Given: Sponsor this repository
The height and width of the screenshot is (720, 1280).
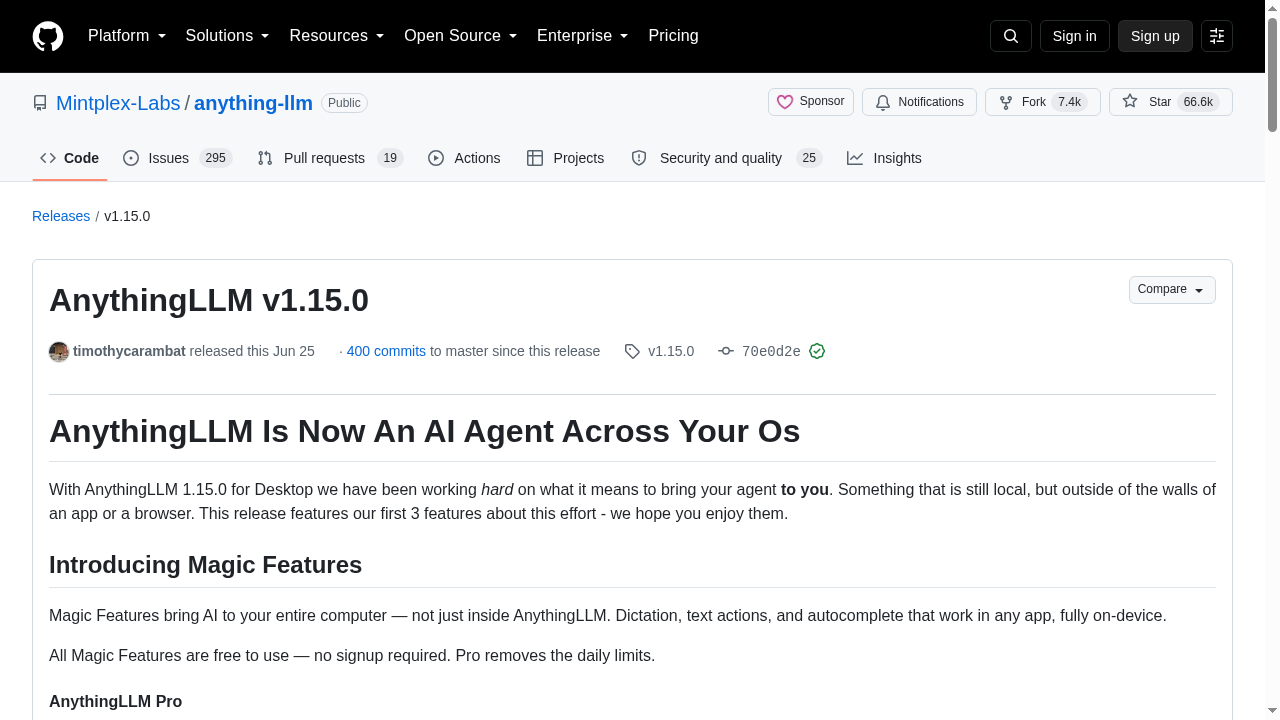Looking at the screenshot, I should click(x=811, y=102).
